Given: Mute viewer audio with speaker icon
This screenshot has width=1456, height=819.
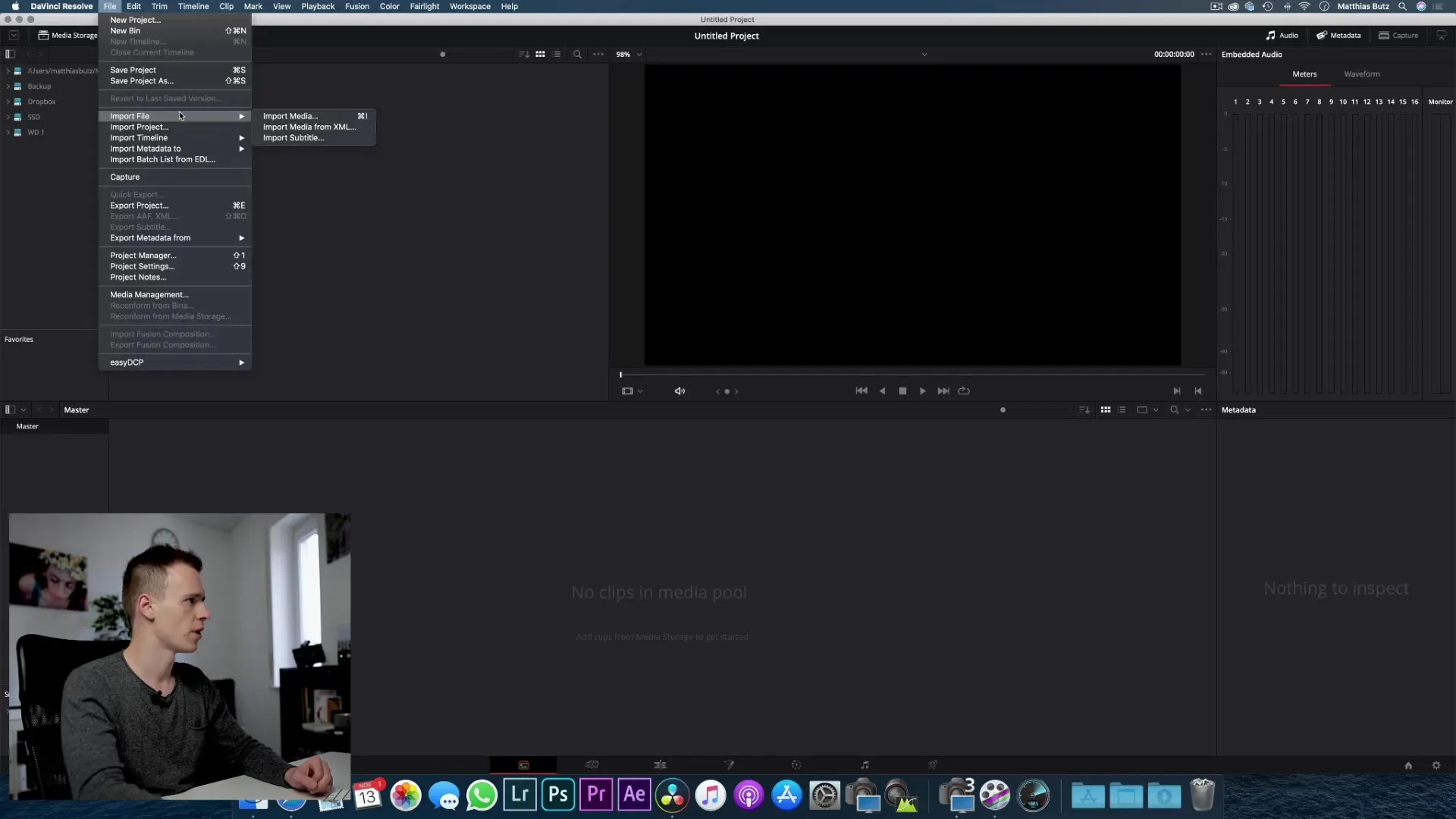Looking at the screenshot, I should click(x=679, y=391).
